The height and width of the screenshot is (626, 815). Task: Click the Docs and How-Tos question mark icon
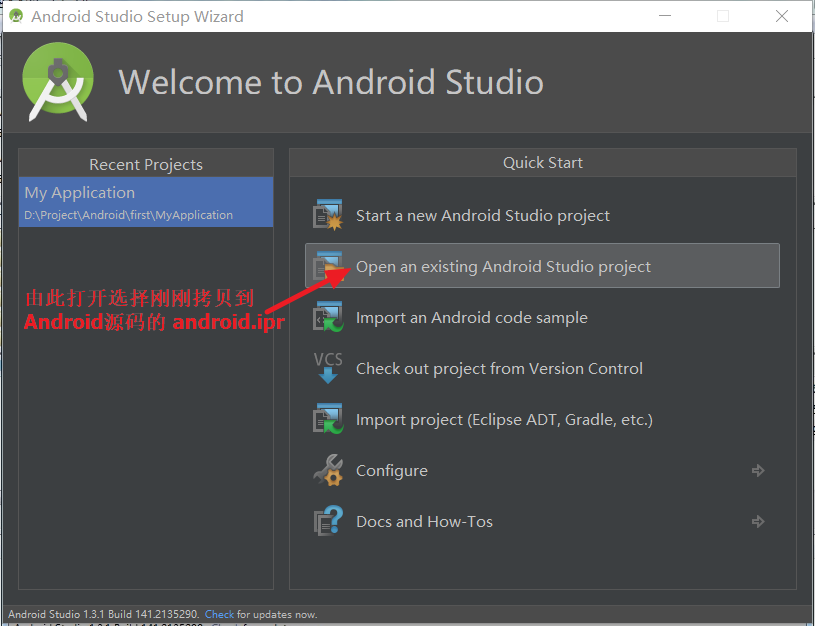pyautogui.click(x=328, y=521)
